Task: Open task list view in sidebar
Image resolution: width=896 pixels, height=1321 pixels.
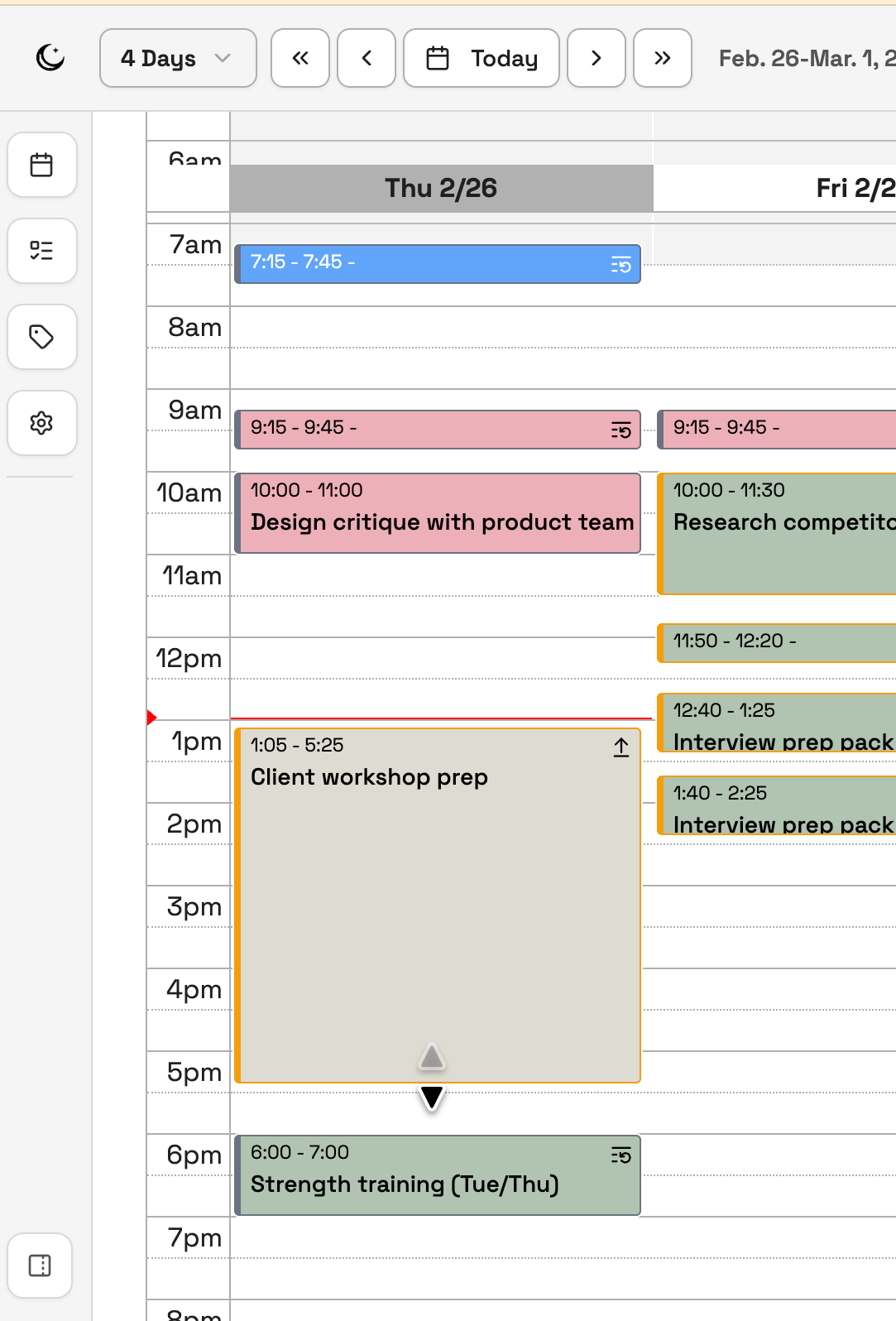Action: coord(41,251)
